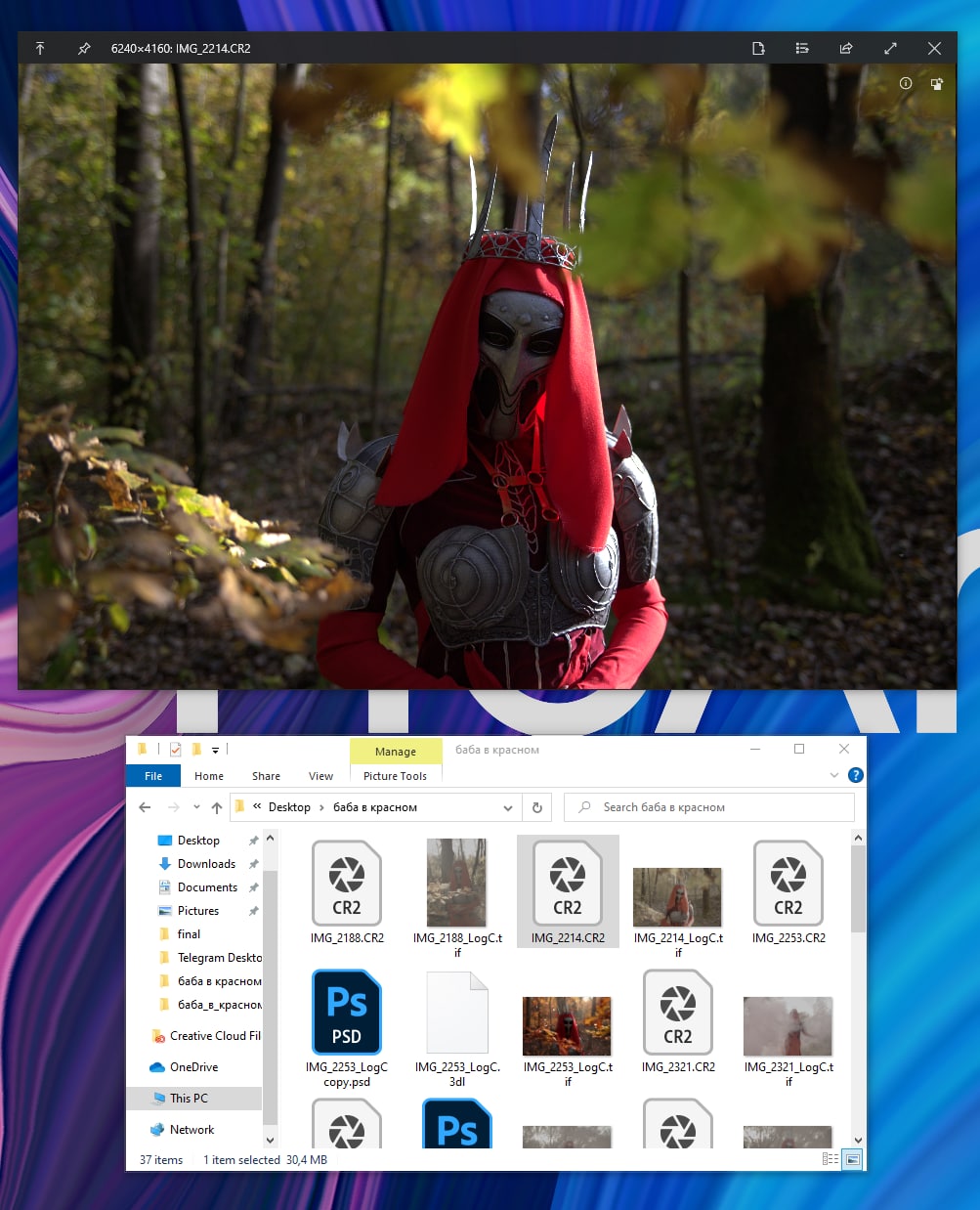Viewport: 980px width, 1210px height.
Task: Open the final folder in the sidebar
Action: (x=189, y=934)
